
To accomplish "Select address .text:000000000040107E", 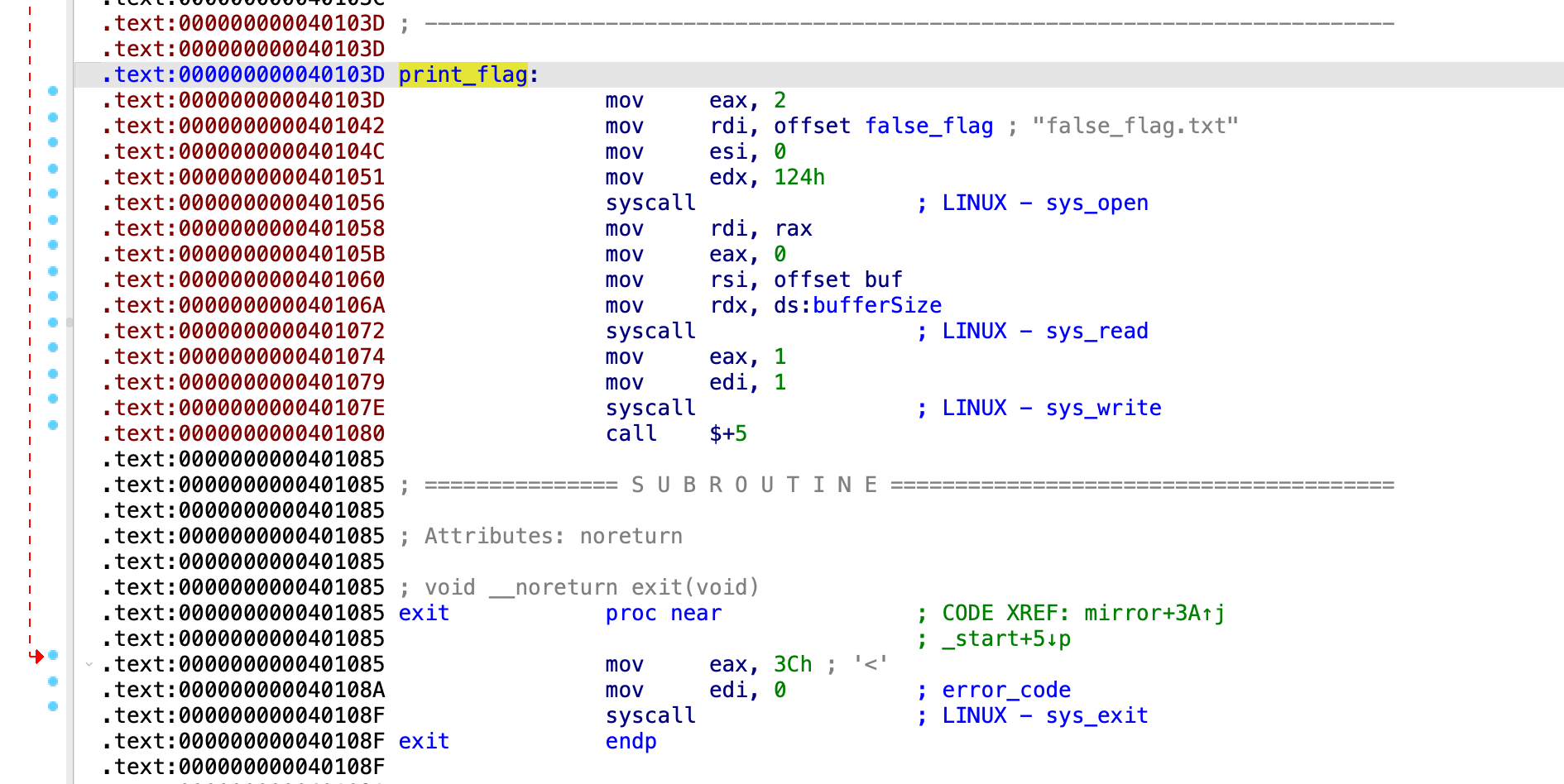I will (x=243, y=408).
